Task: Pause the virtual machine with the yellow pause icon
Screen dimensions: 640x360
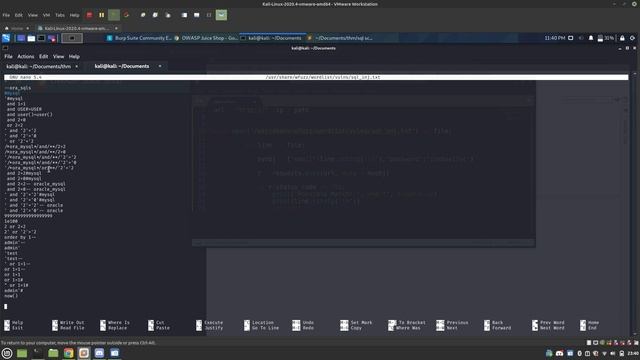Action: (x=102, y=15)
